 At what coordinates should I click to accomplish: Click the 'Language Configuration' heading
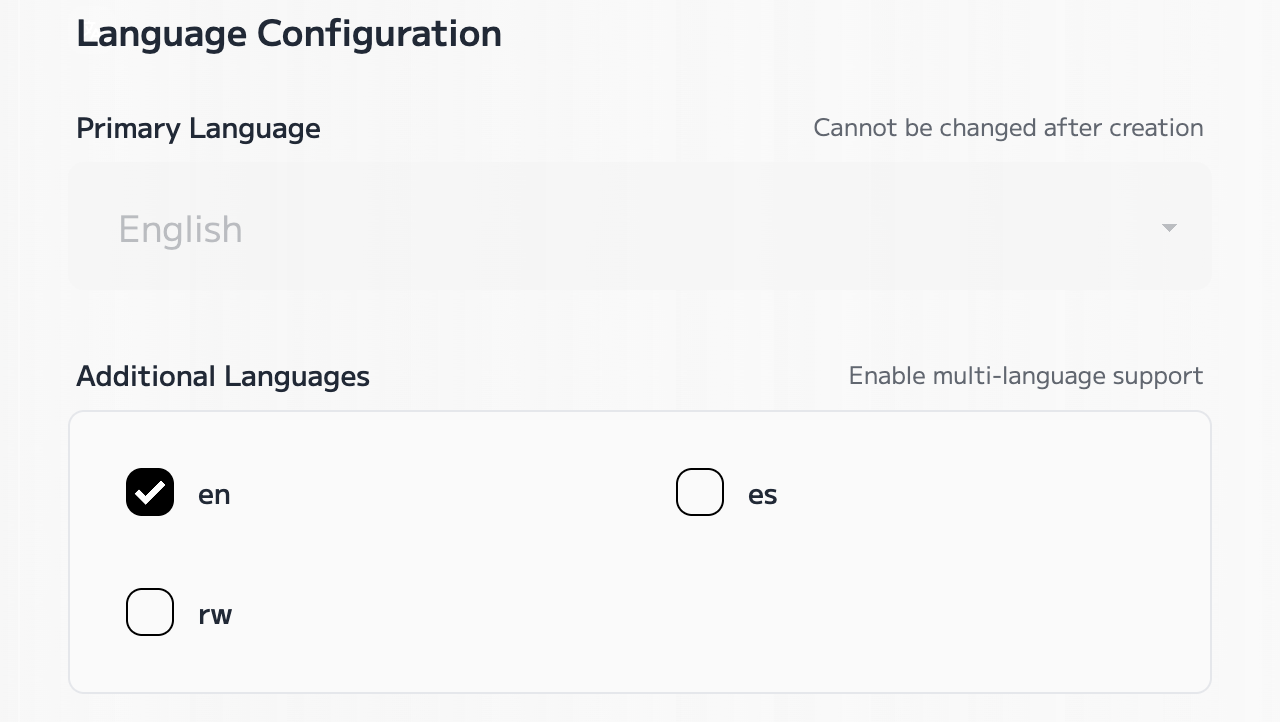click(x=289, y=34)
